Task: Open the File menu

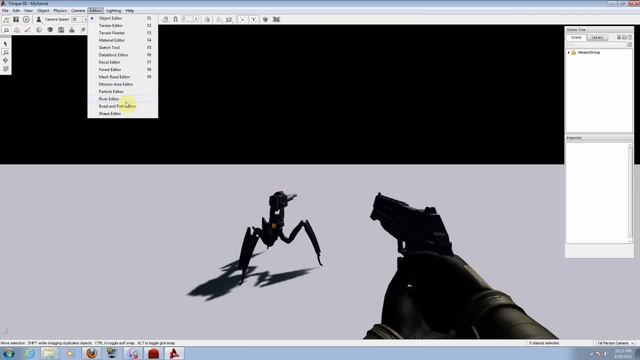Action: pos(5,11)
